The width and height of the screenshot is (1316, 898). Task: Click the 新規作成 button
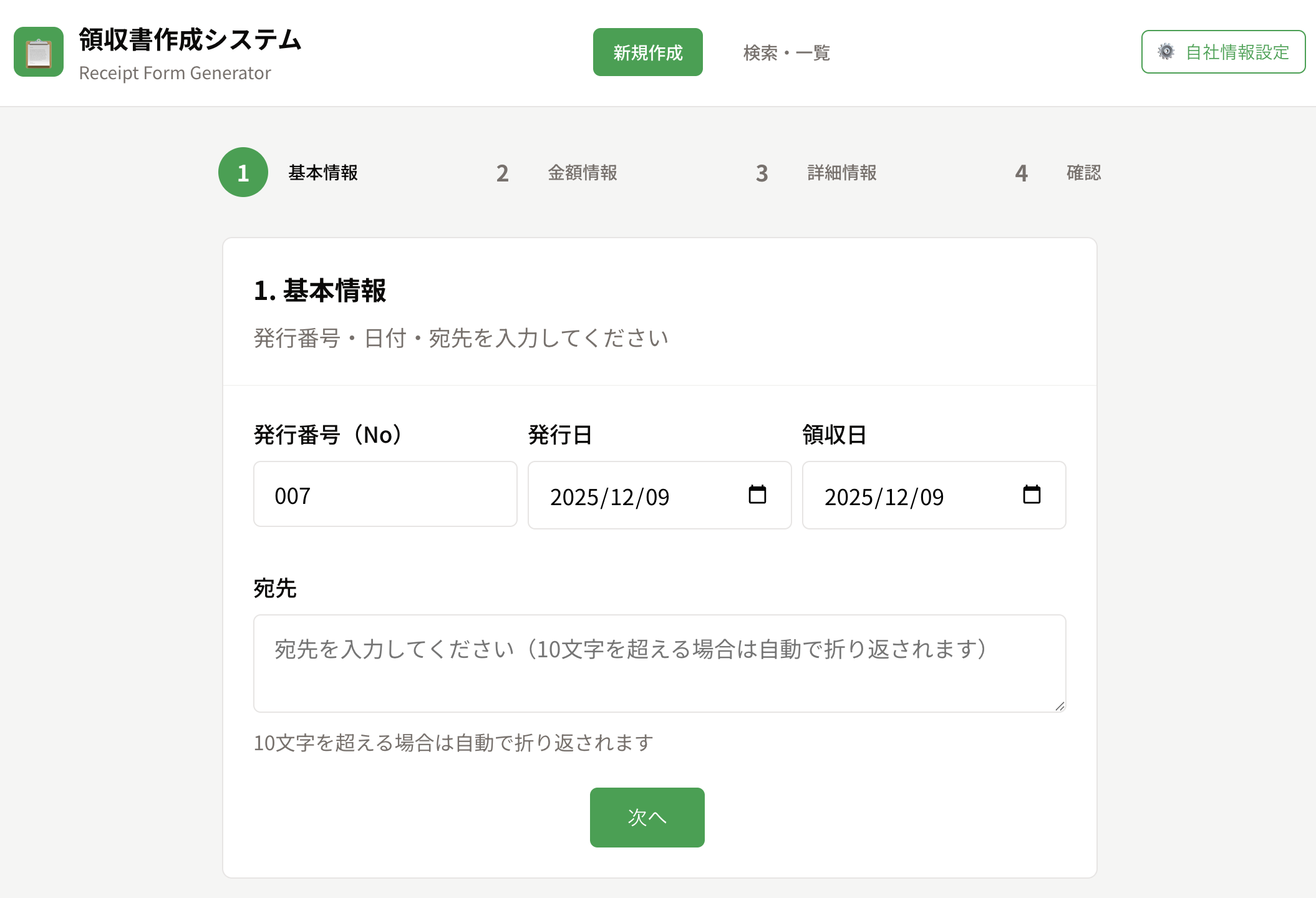(x=647, y=52)
